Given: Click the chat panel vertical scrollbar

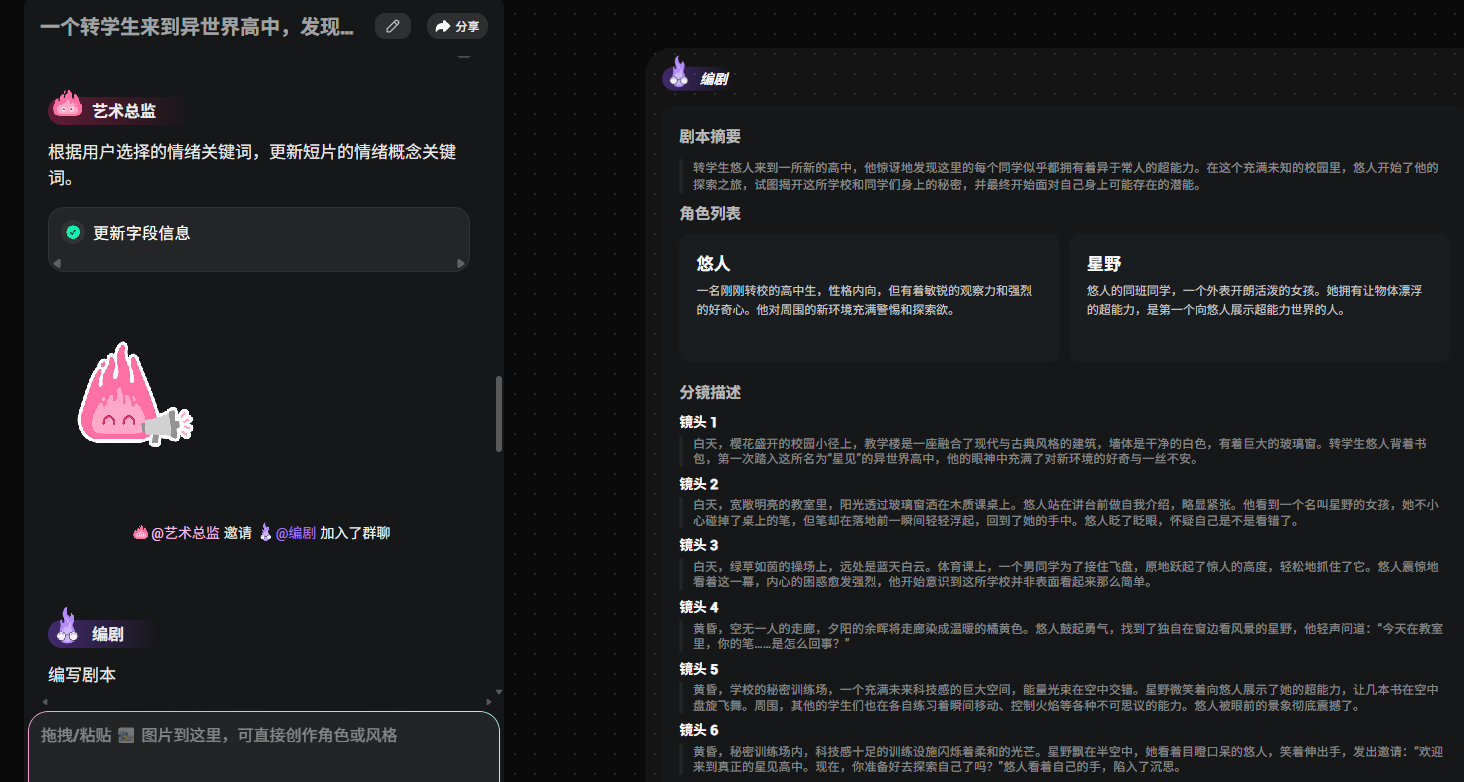Looking at the screenshot, I should pyautogui.click(x=499, y=413).
